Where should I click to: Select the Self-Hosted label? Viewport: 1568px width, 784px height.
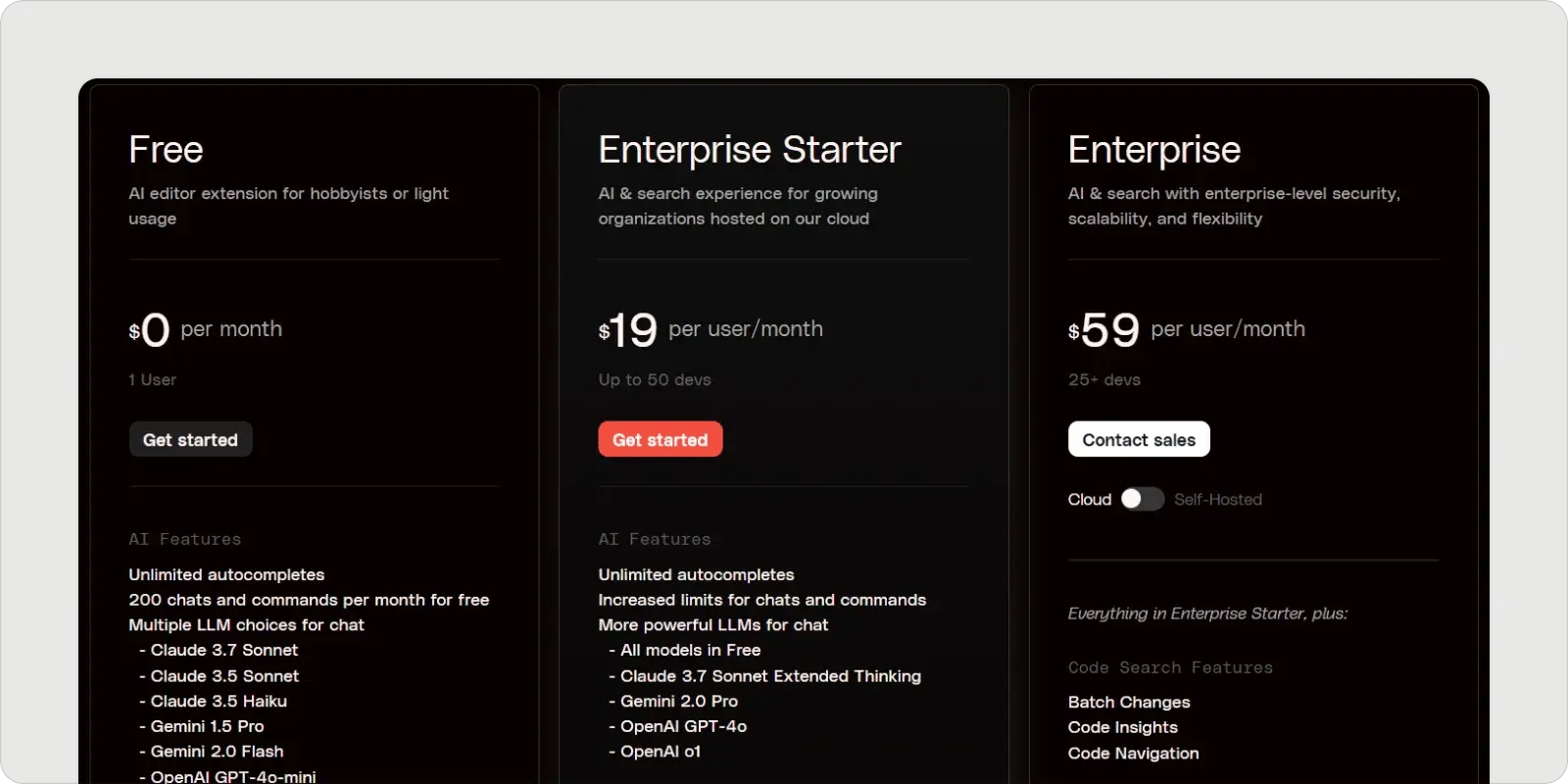coord(1218,499)
